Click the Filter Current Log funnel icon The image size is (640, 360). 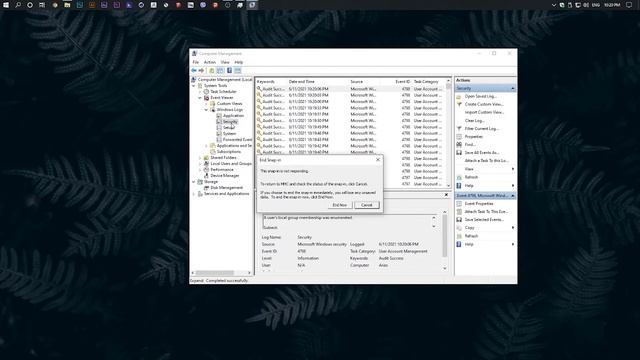(x=459, y=129)
